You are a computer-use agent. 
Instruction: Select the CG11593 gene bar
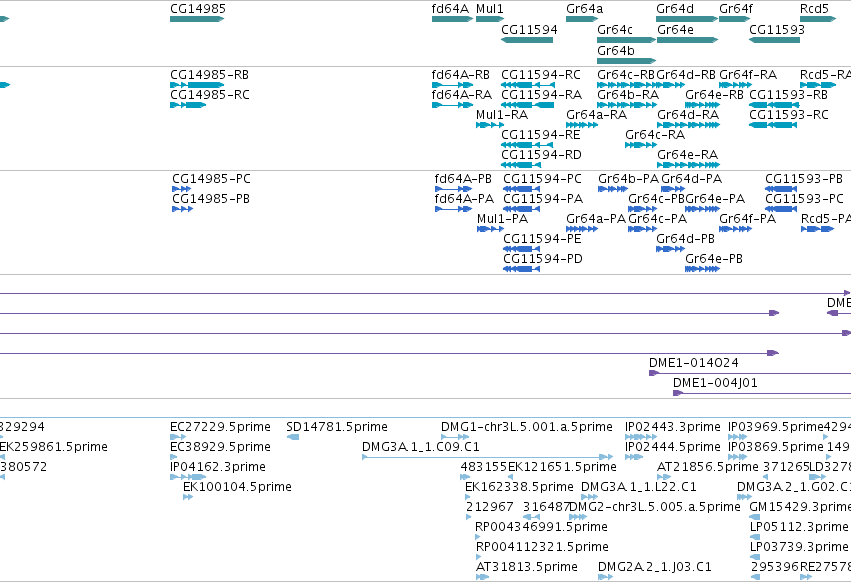tap(774, 40)
